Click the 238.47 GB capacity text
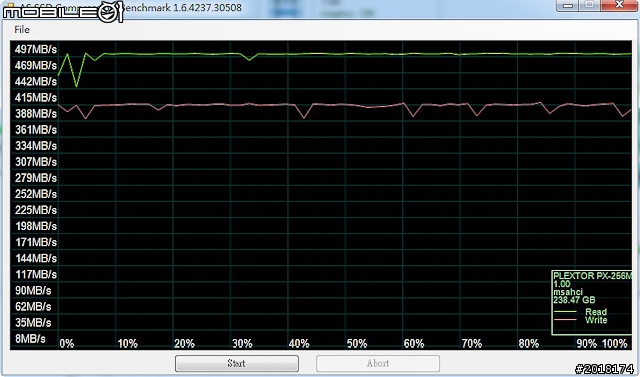Viewport: 640px width, 377px height. (x=574, y=300)
